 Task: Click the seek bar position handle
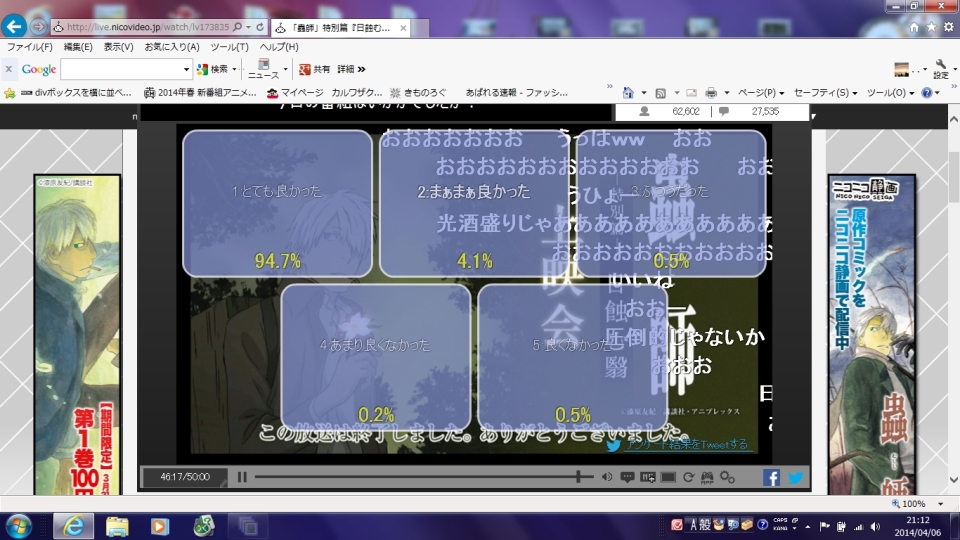578,476
